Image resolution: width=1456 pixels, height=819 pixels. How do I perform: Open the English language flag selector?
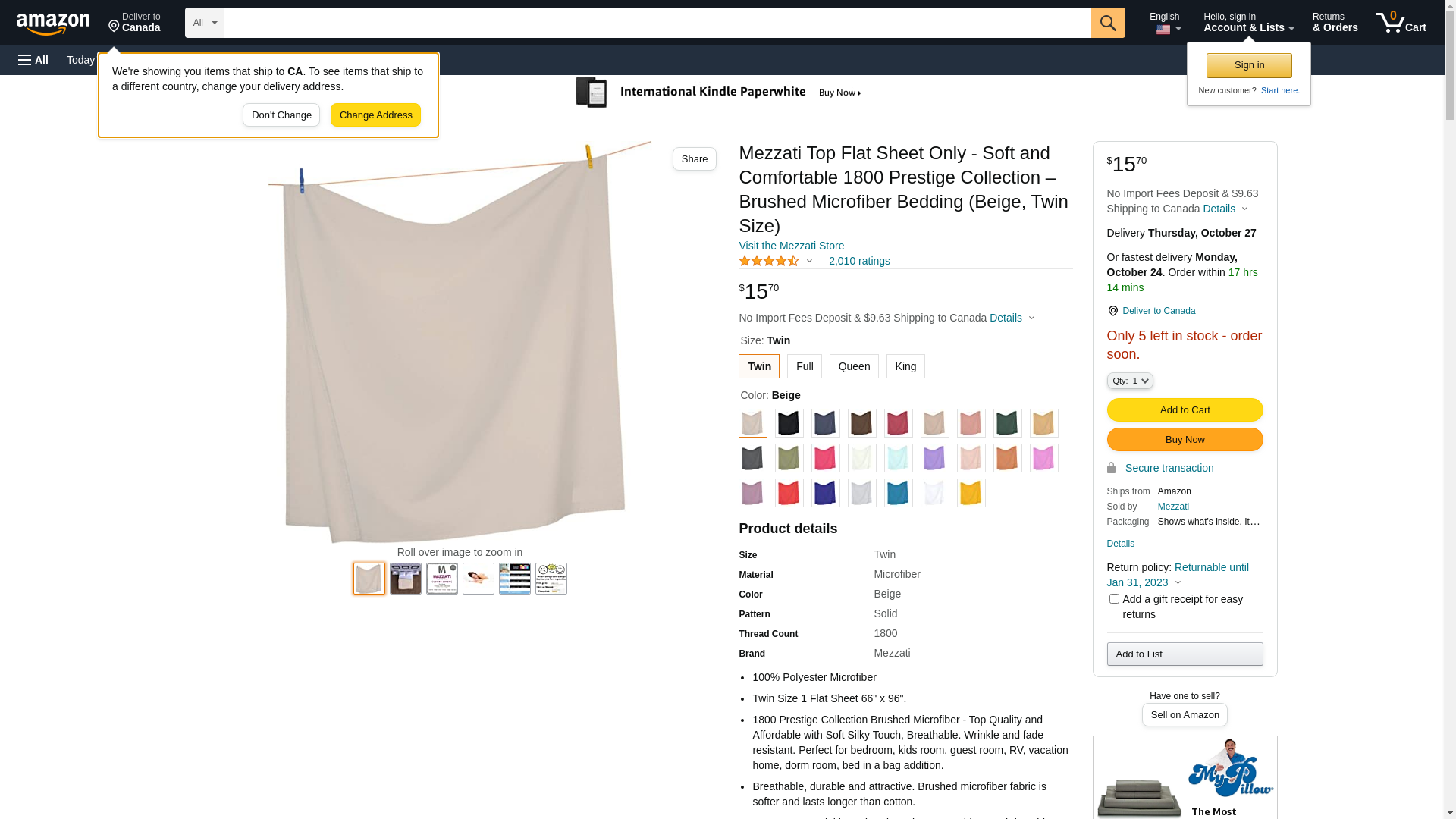(x=1166, y=23)
